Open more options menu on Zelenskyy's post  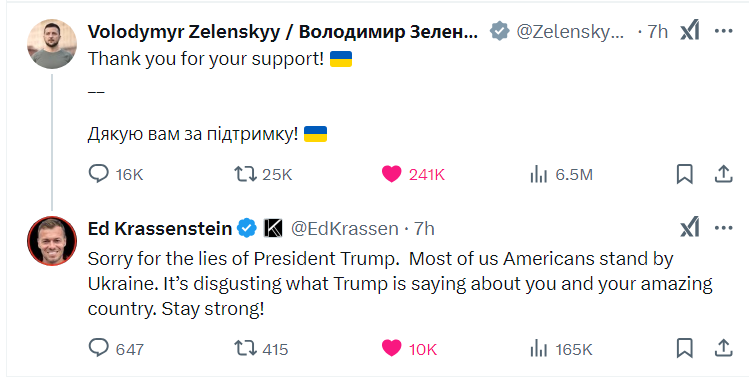click(723, 31)
